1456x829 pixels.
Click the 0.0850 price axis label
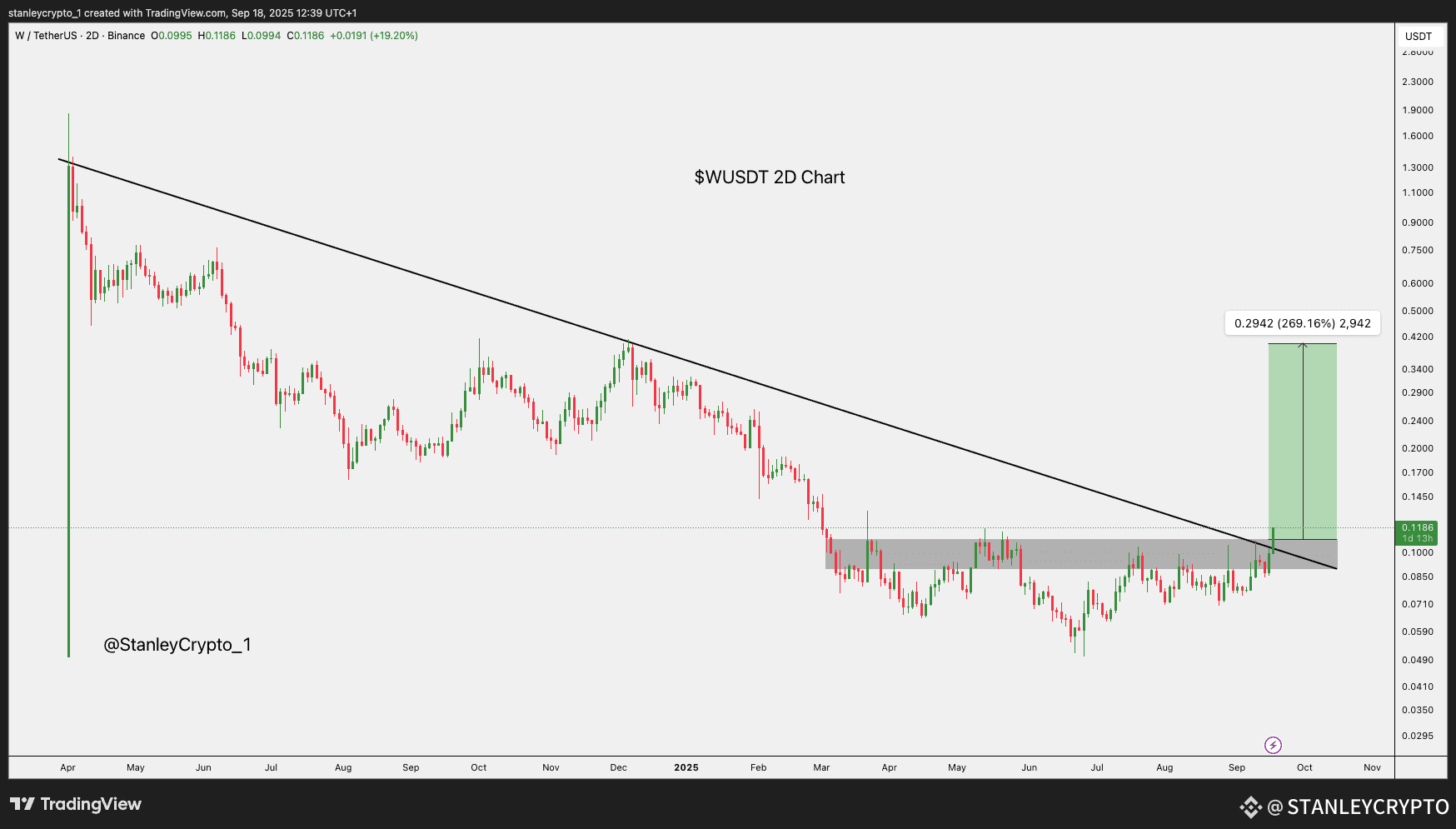[x=1418, y=577]
